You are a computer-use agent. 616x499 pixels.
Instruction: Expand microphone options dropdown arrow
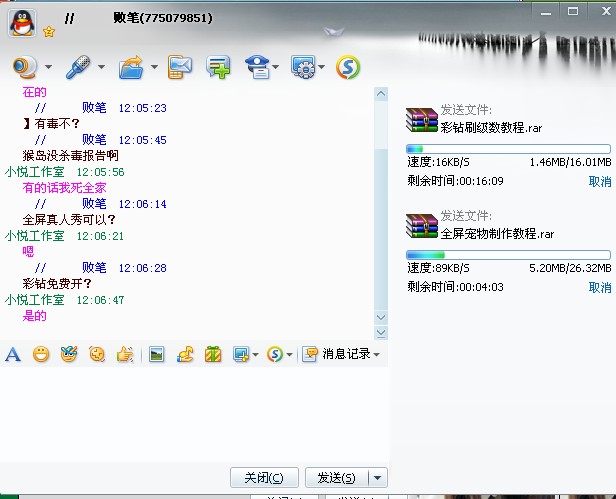[101, 67]
